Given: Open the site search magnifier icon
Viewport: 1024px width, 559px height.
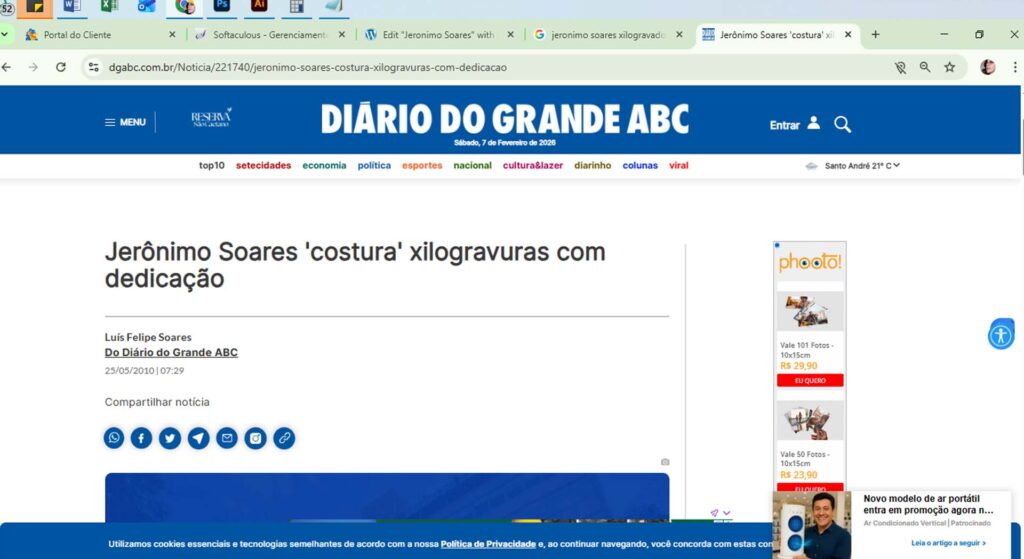Looking at the screenshot, I should tap(843, 124).
